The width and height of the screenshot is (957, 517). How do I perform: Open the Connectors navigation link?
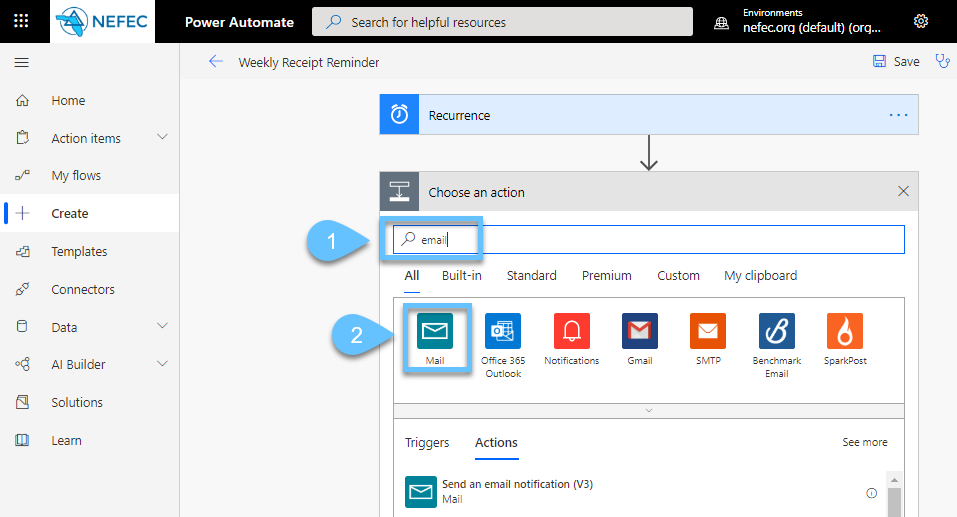pos(82,289)
